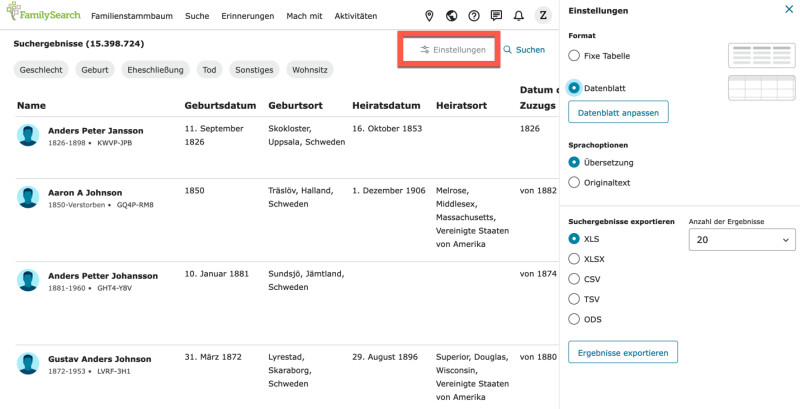800x409 pixels.
Task: Choose ODS export format
Action: (x=574, y=319)
